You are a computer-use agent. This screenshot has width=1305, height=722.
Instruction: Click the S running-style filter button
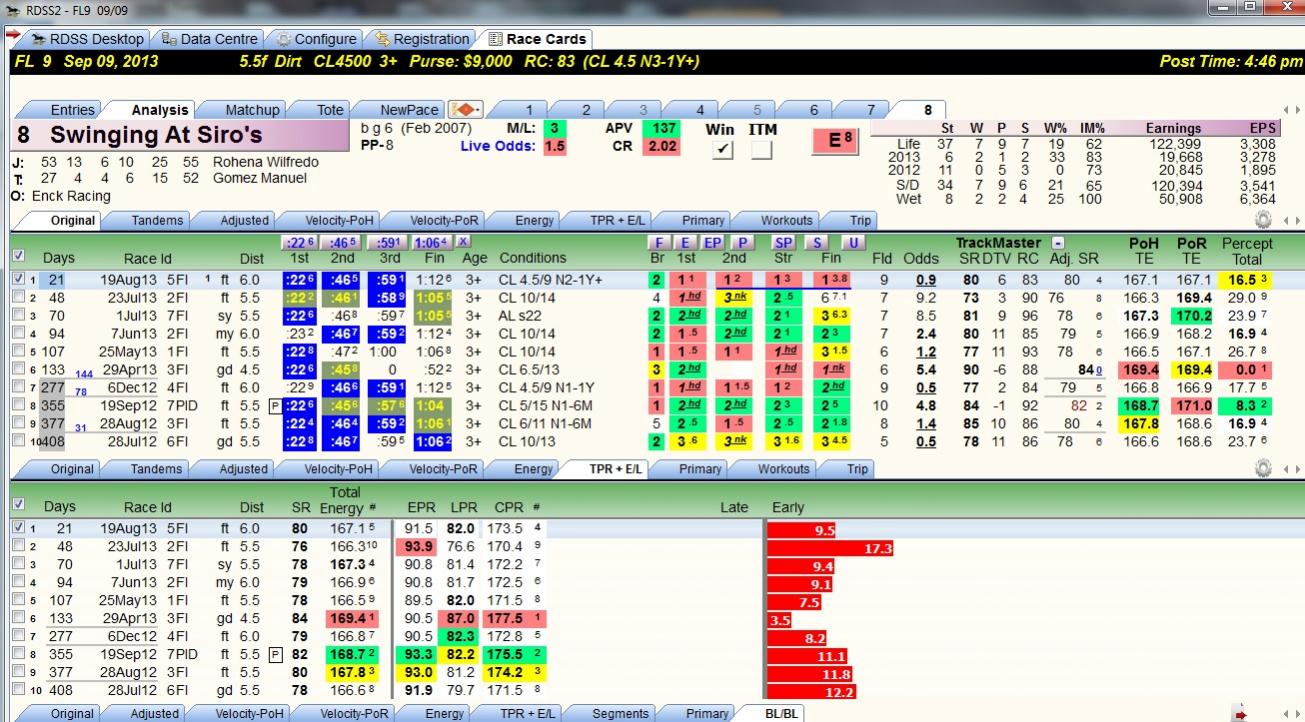click(817, 242)
